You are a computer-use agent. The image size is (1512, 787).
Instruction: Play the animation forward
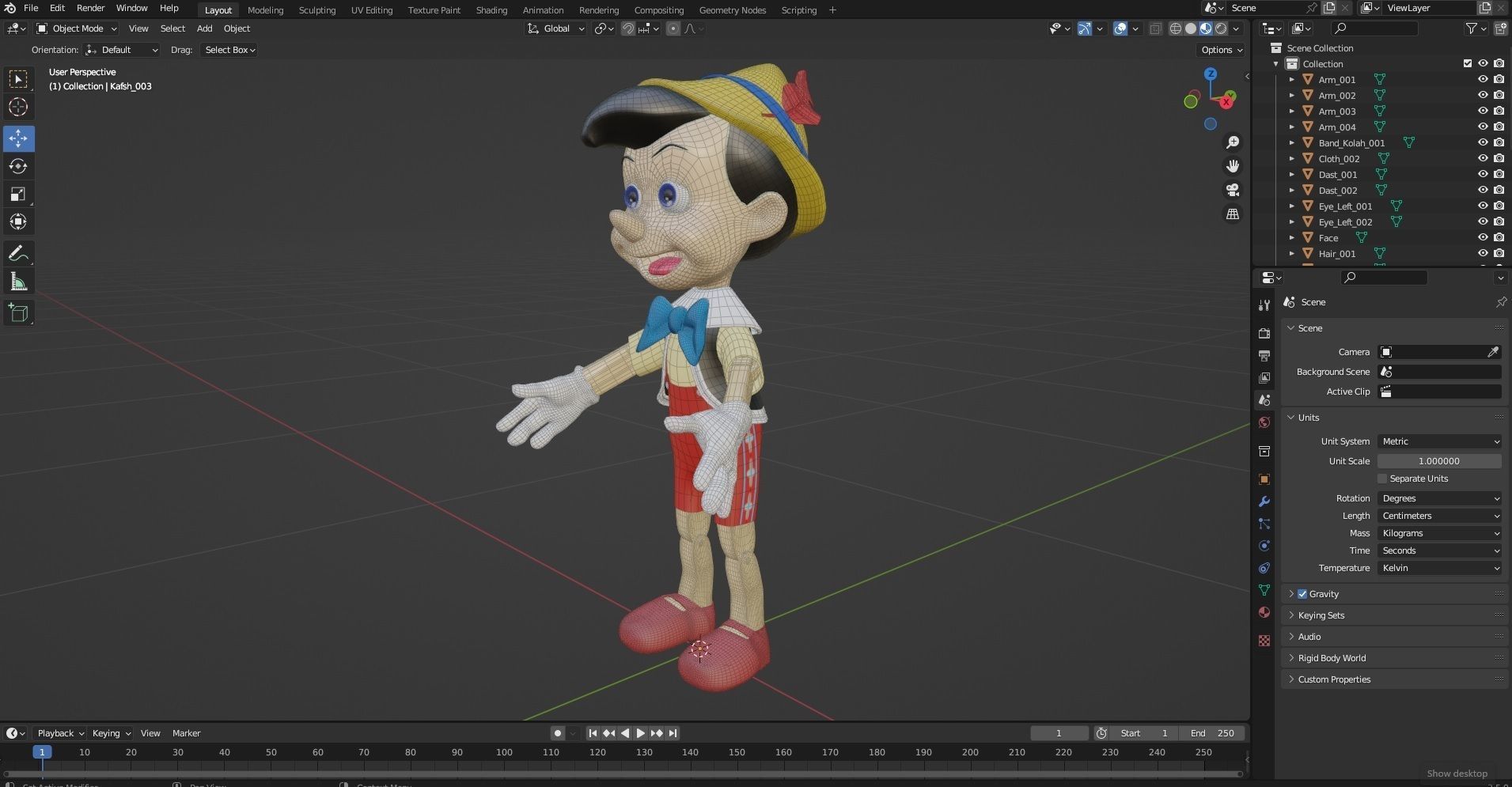tap(640, 733)
